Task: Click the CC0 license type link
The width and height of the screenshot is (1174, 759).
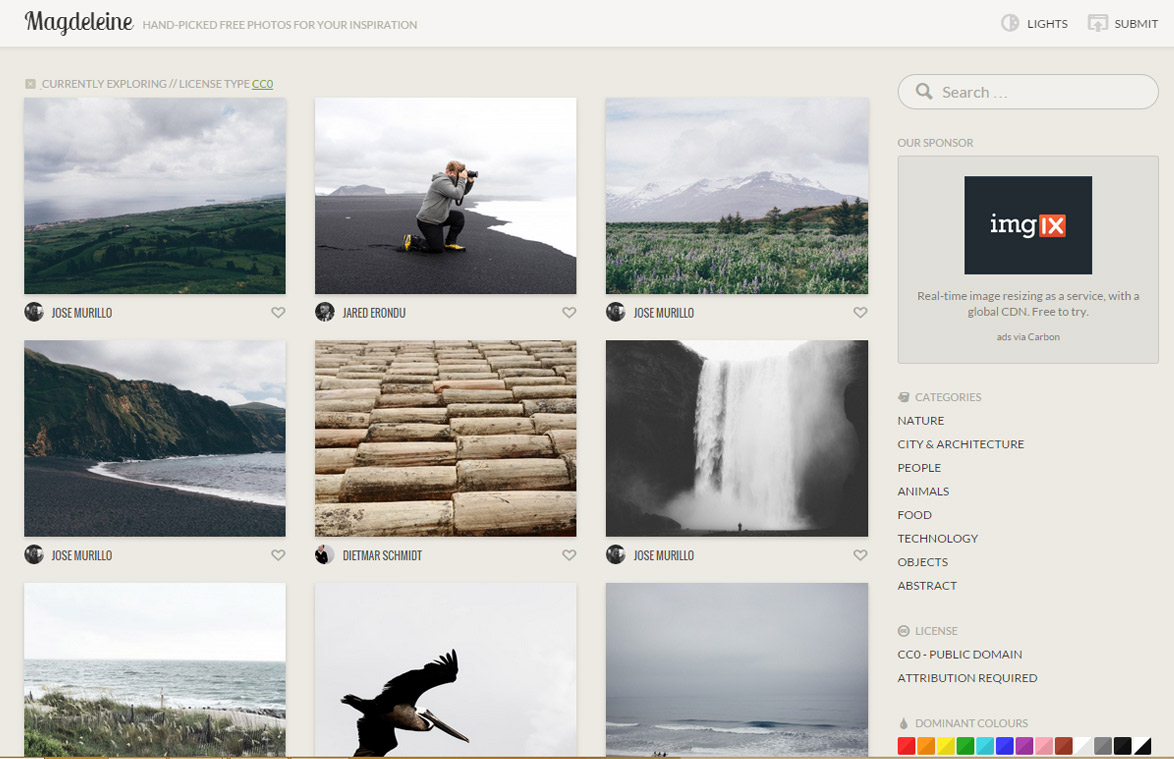Action: pyautogui.click(x=262, y=84)
